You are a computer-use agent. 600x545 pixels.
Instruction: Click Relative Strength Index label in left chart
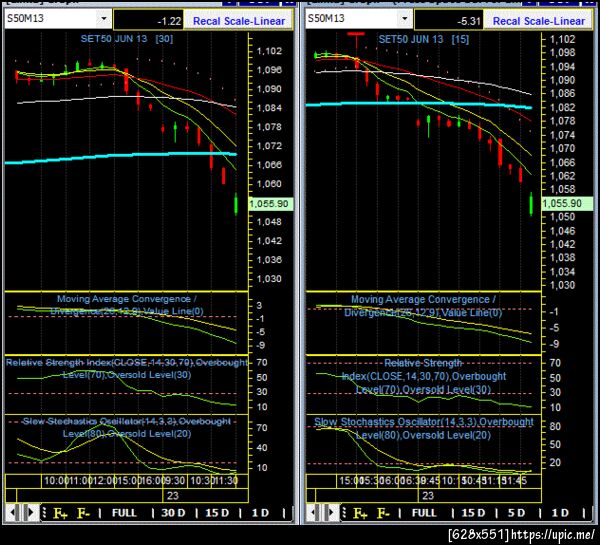point(127,368)
